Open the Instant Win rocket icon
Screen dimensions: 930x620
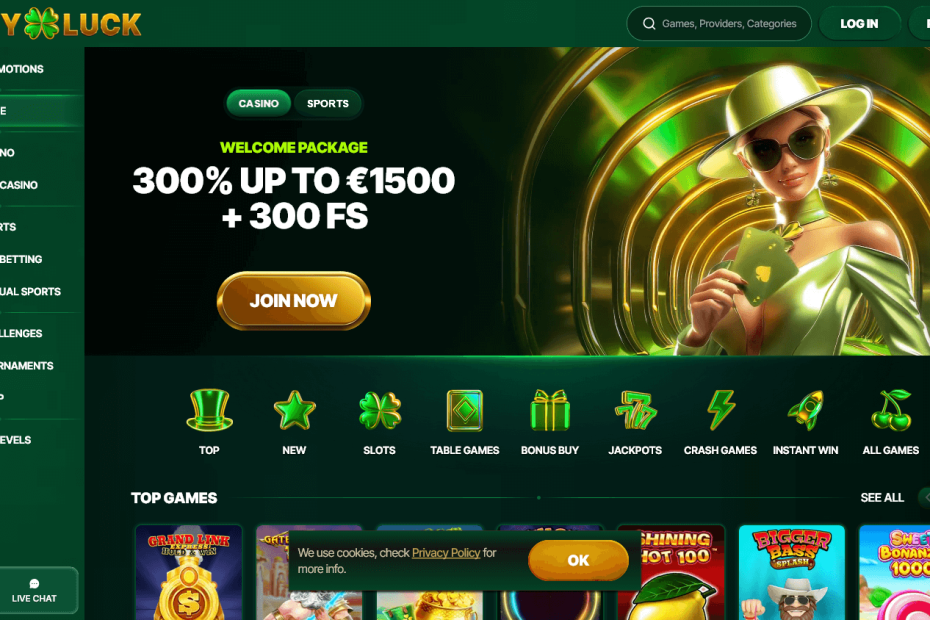pyautogui.click(x=805, y=410)
